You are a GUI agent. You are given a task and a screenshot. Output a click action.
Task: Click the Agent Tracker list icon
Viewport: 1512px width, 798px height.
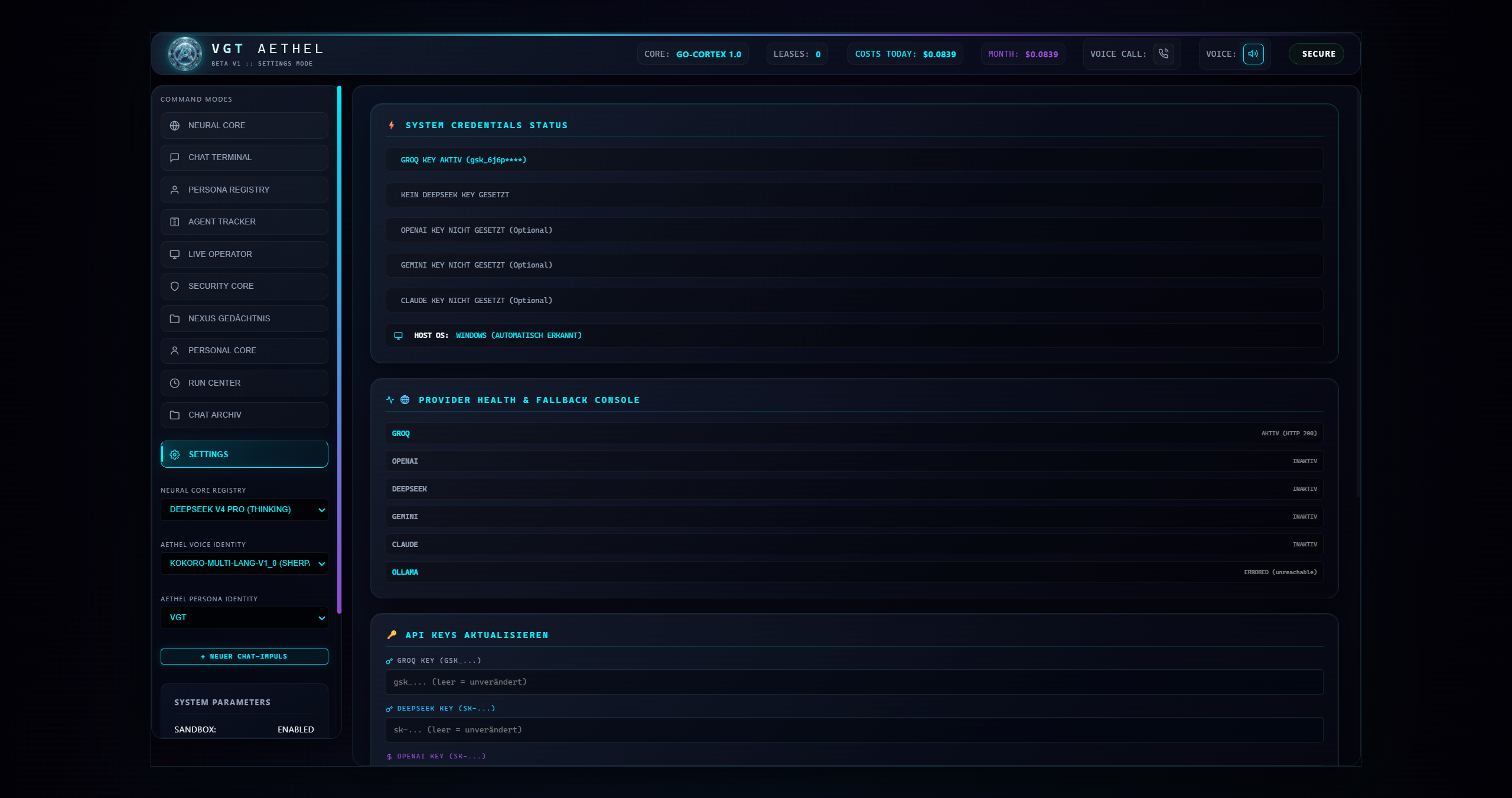(x=175, y=222)
